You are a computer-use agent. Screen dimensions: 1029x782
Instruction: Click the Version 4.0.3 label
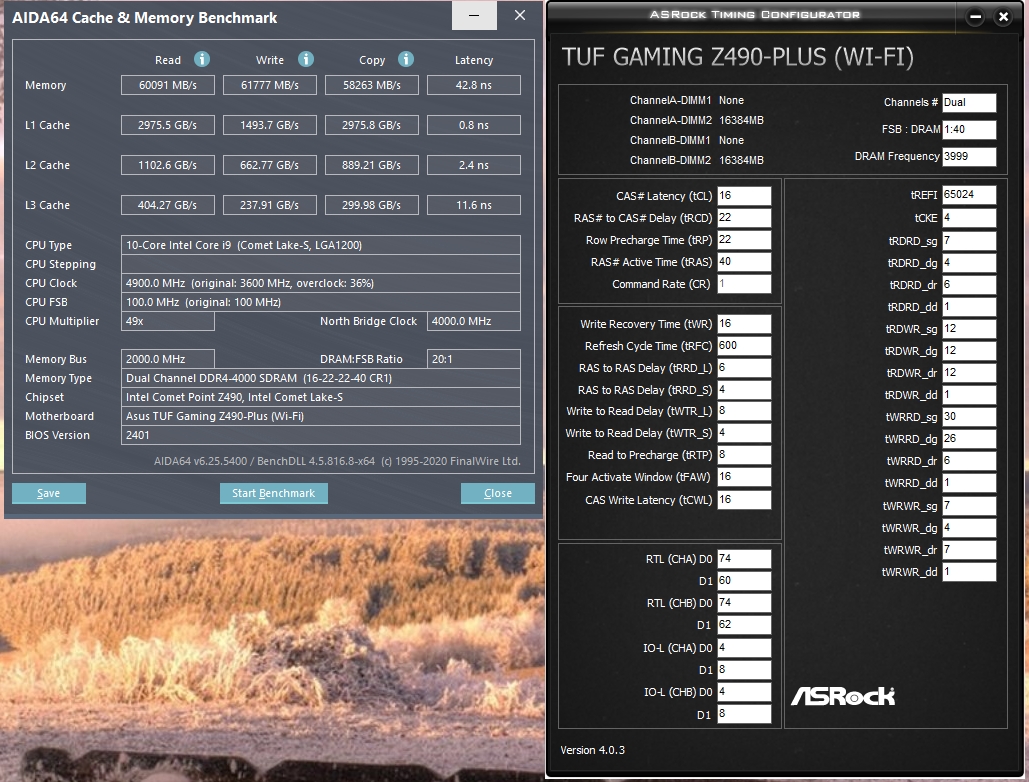click(x=593, y=750)
